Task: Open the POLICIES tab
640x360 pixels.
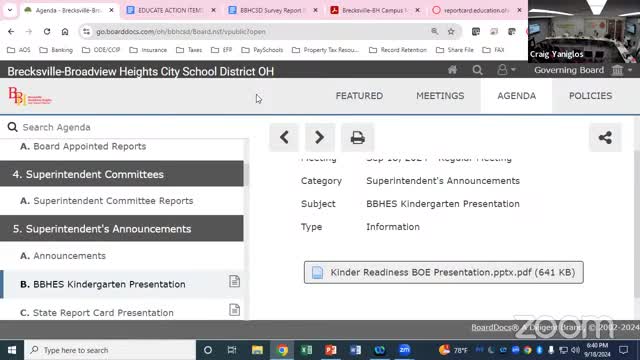Action: click(590, 96)
